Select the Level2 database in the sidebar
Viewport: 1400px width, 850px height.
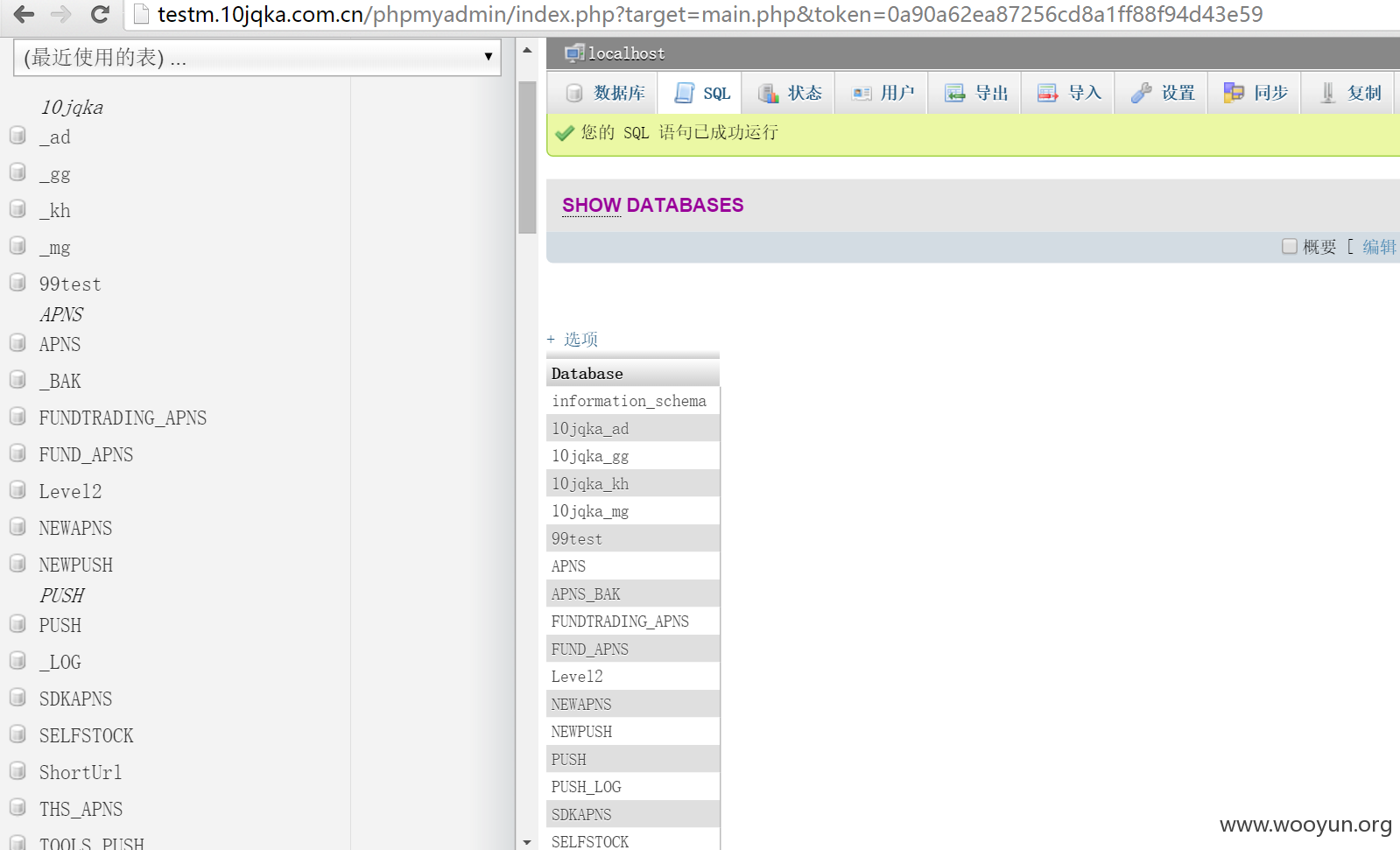[x=70, y=491]
